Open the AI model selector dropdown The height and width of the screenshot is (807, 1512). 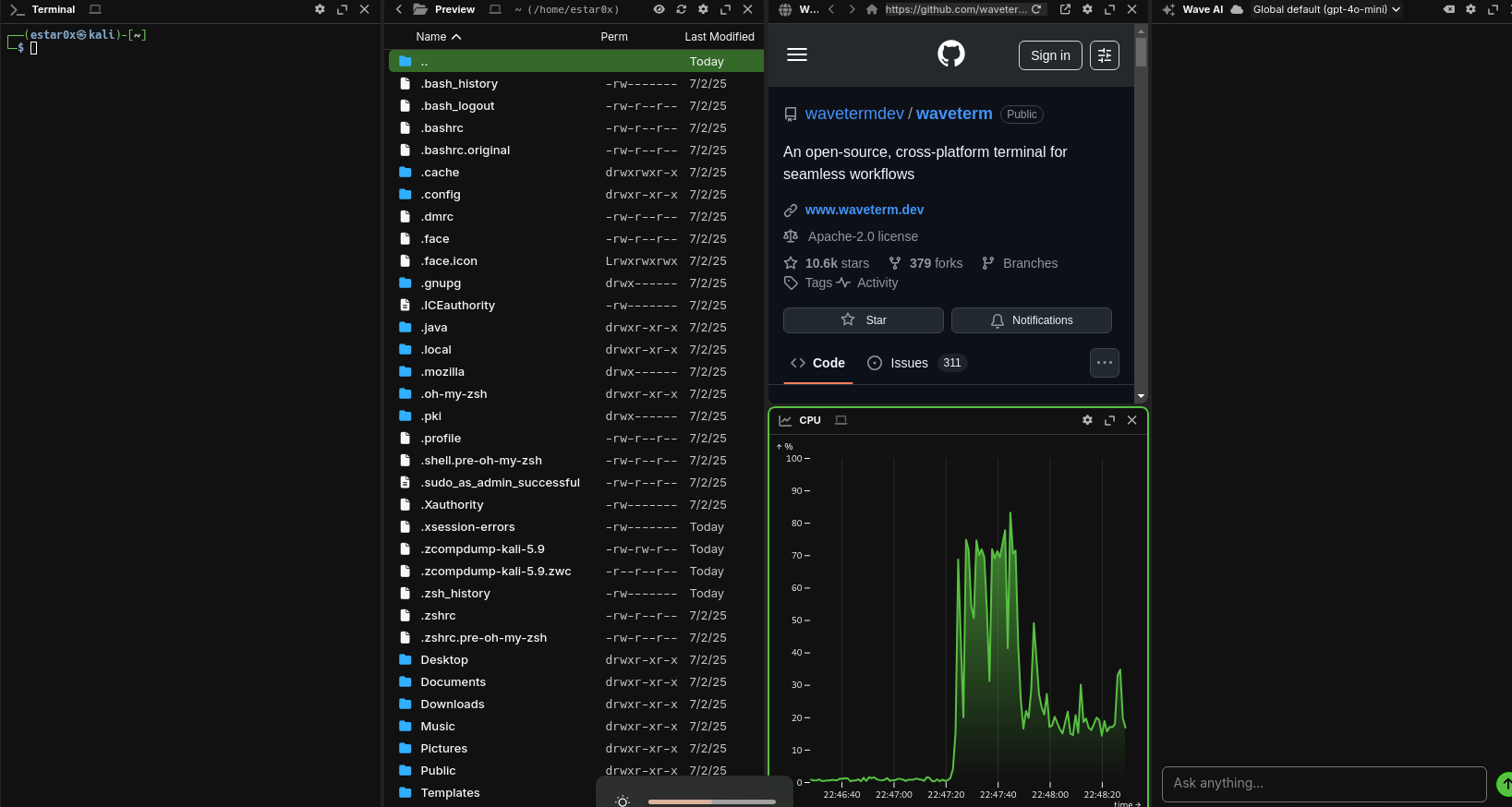(x=1326, y=9)
